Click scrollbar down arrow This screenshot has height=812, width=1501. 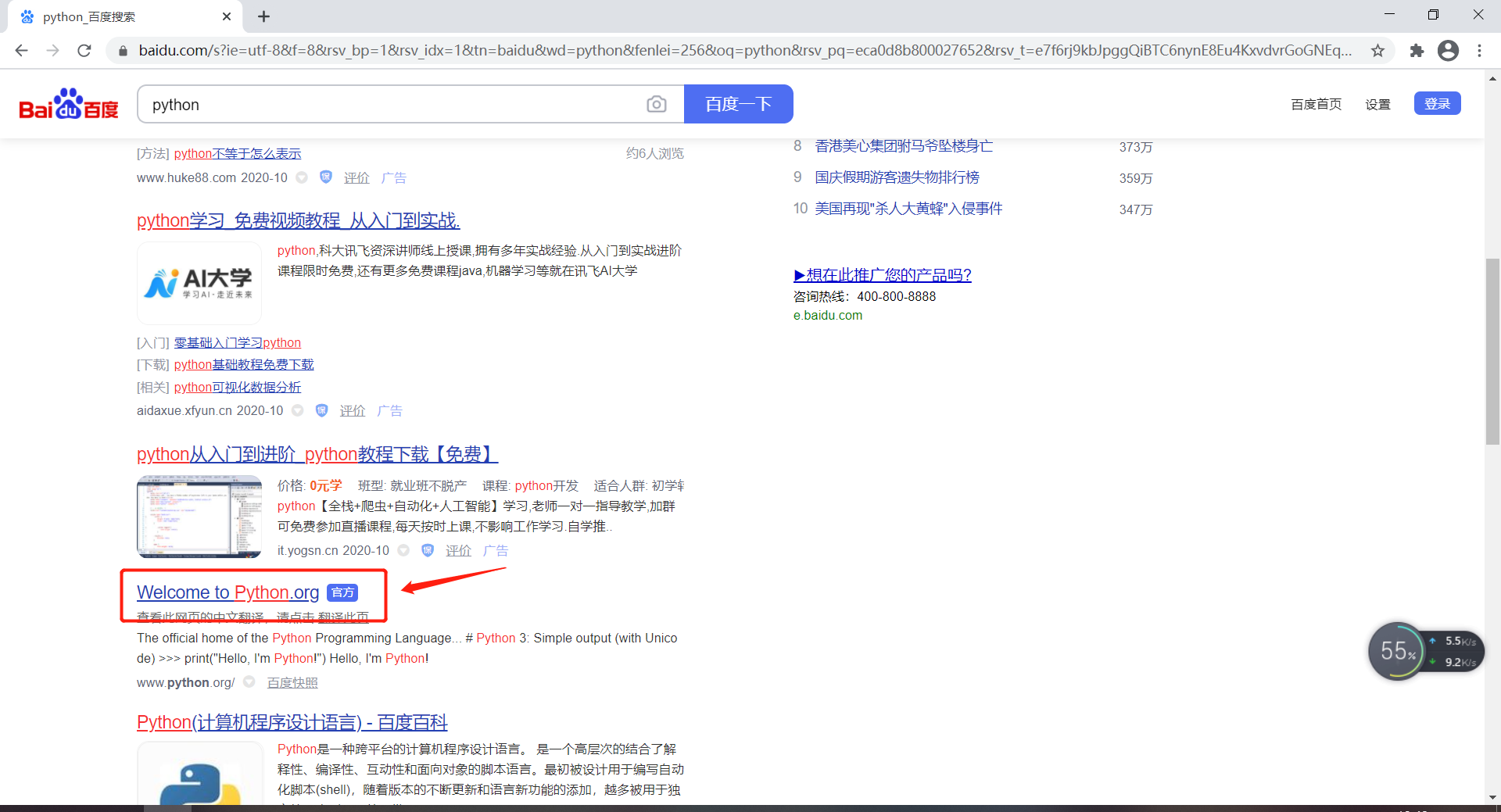point(1492,797)
